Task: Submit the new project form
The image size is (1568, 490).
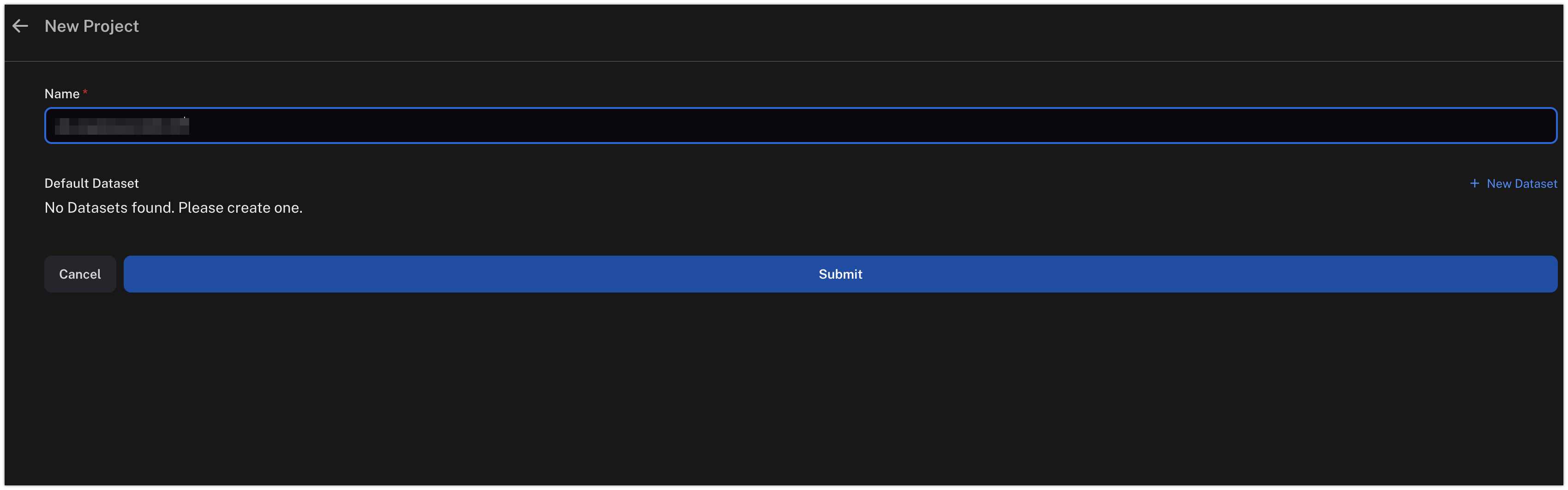Action: pos(840,274)
